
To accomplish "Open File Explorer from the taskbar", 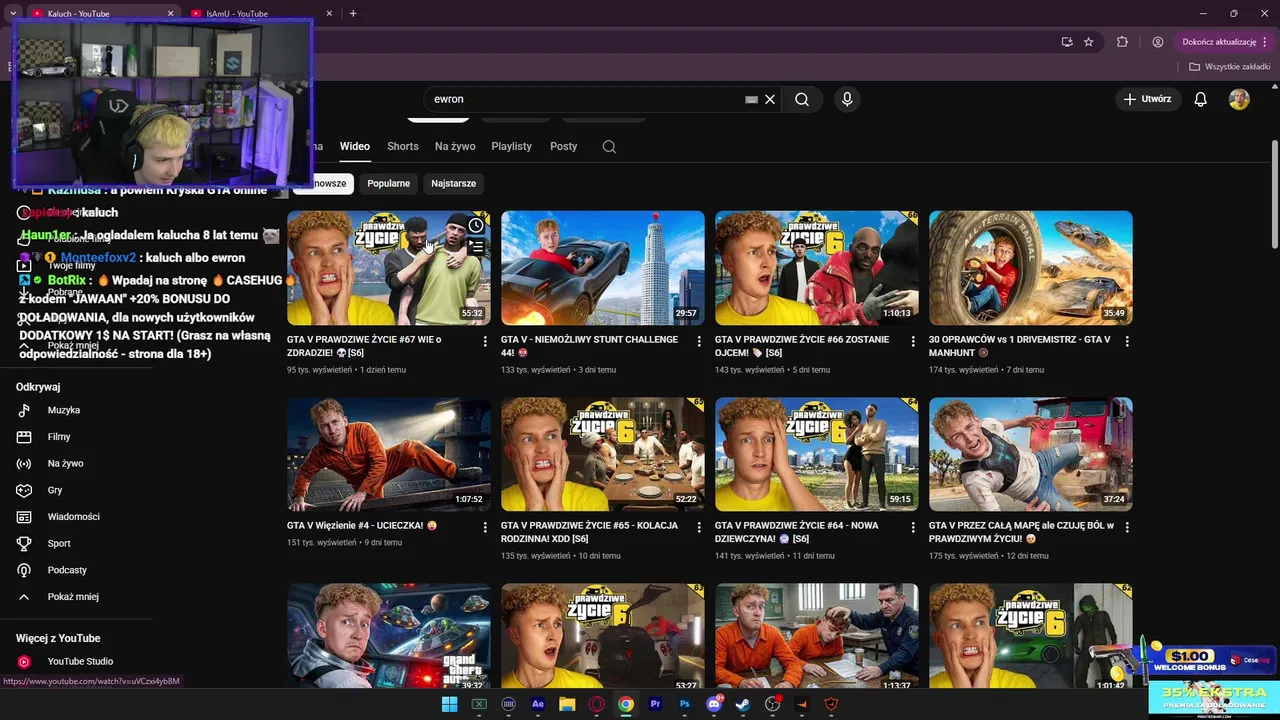I will (x=567, y=704).
